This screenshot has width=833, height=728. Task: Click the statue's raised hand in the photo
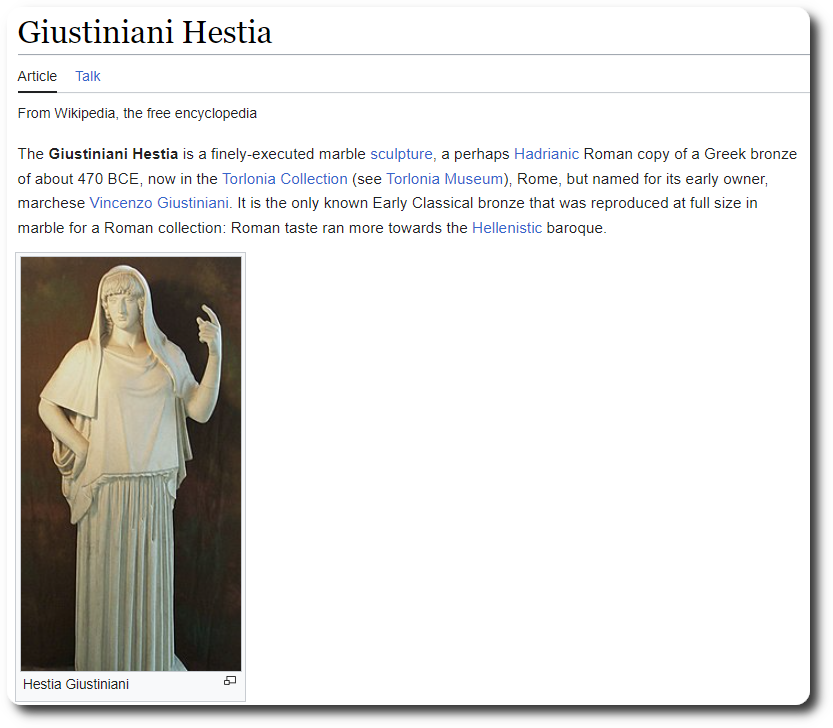209,325
